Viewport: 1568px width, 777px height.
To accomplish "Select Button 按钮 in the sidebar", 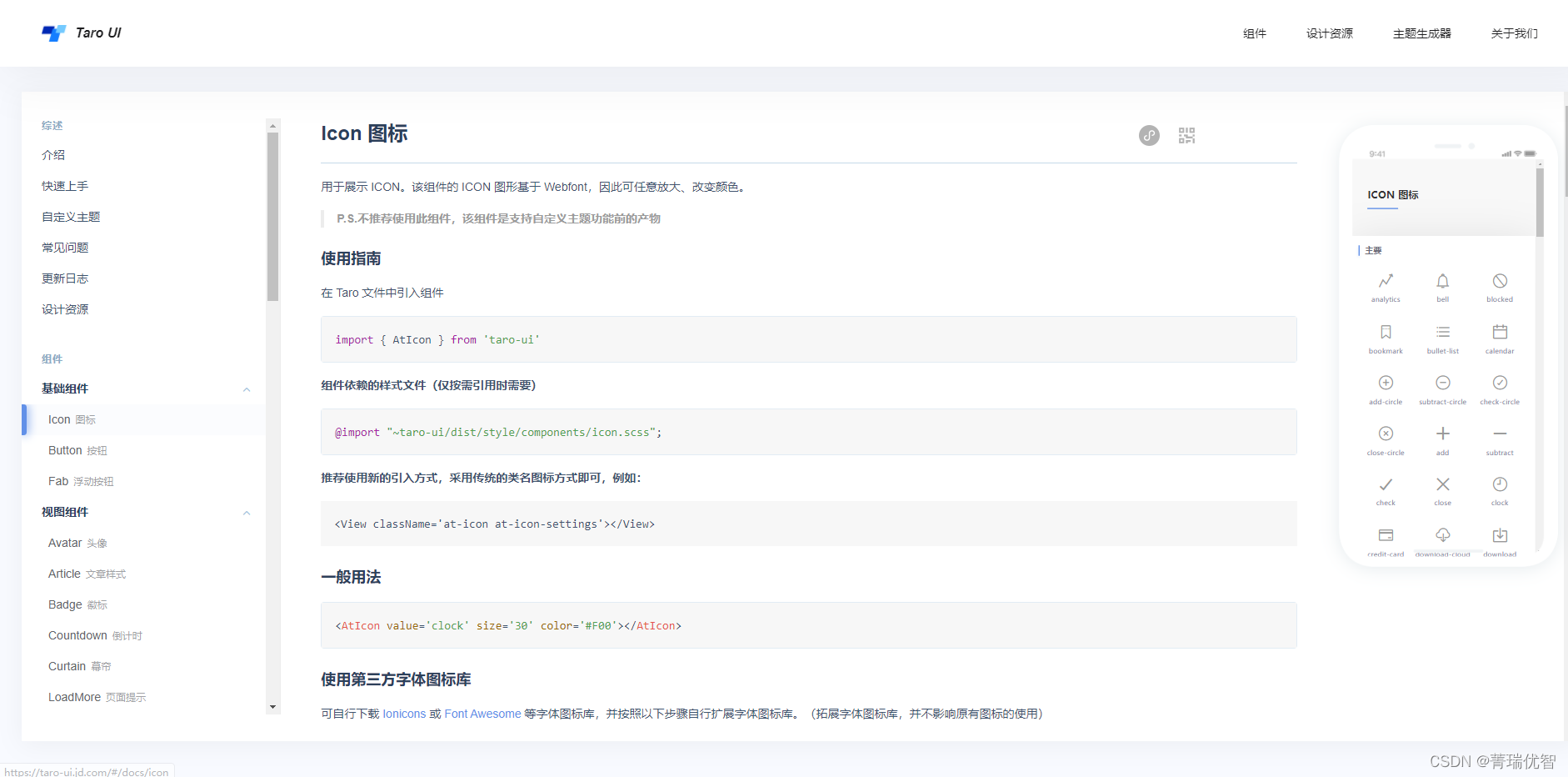I will pos(77,450).
